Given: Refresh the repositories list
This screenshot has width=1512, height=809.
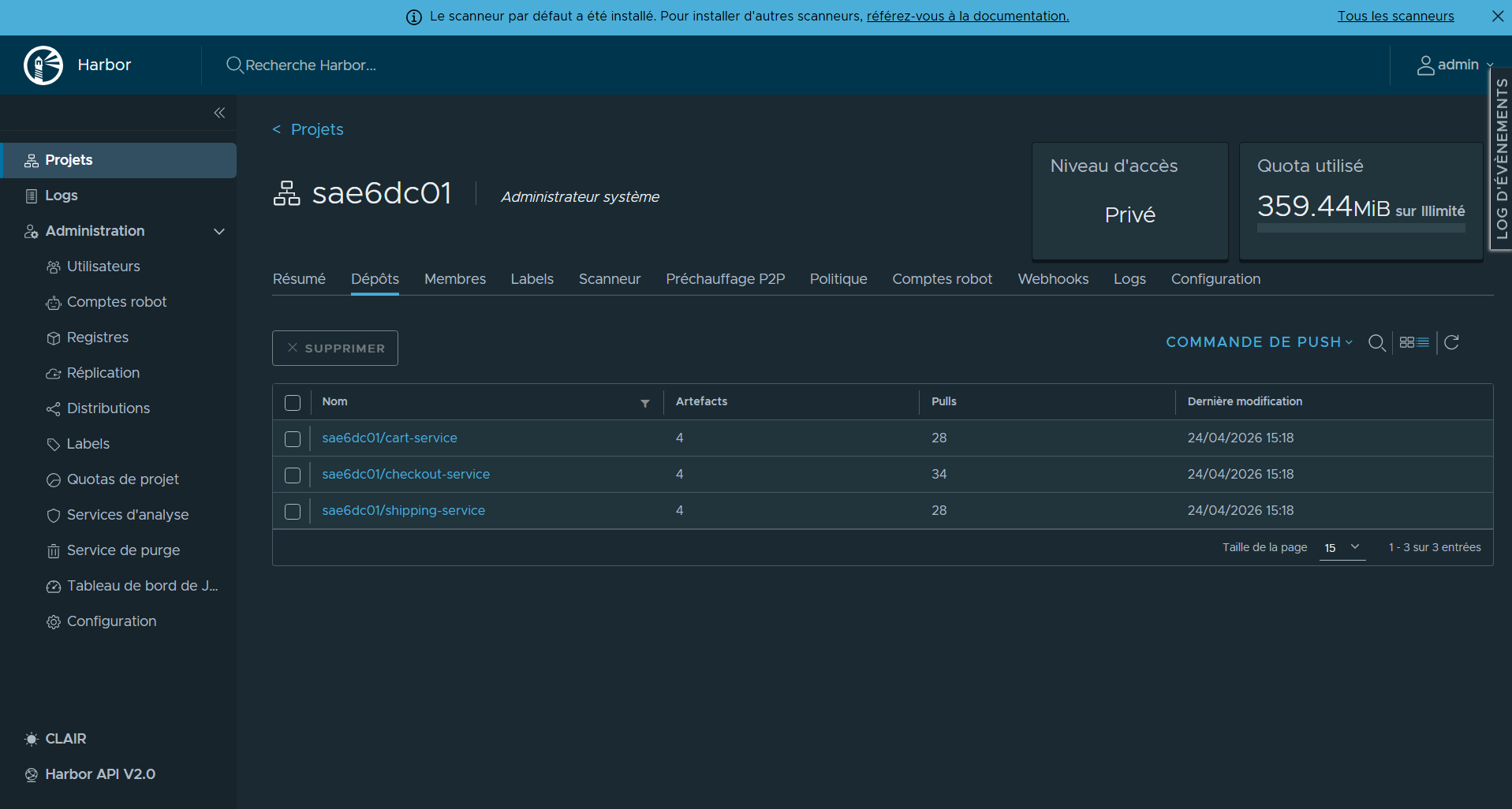Looking at the screenshot, I should coord(1452,342).
